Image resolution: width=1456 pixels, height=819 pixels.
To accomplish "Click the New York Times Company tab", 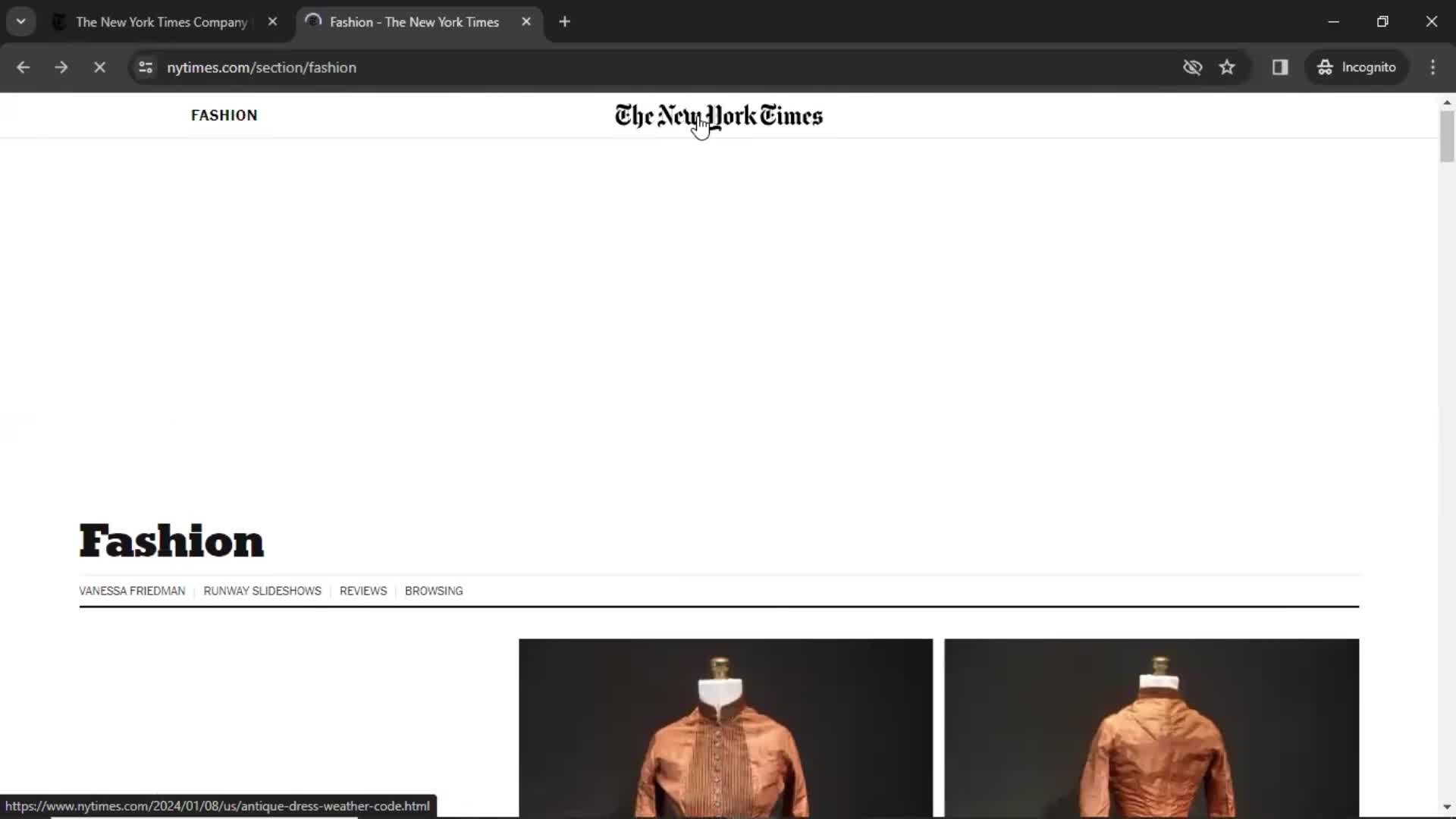I will point(163,21).
